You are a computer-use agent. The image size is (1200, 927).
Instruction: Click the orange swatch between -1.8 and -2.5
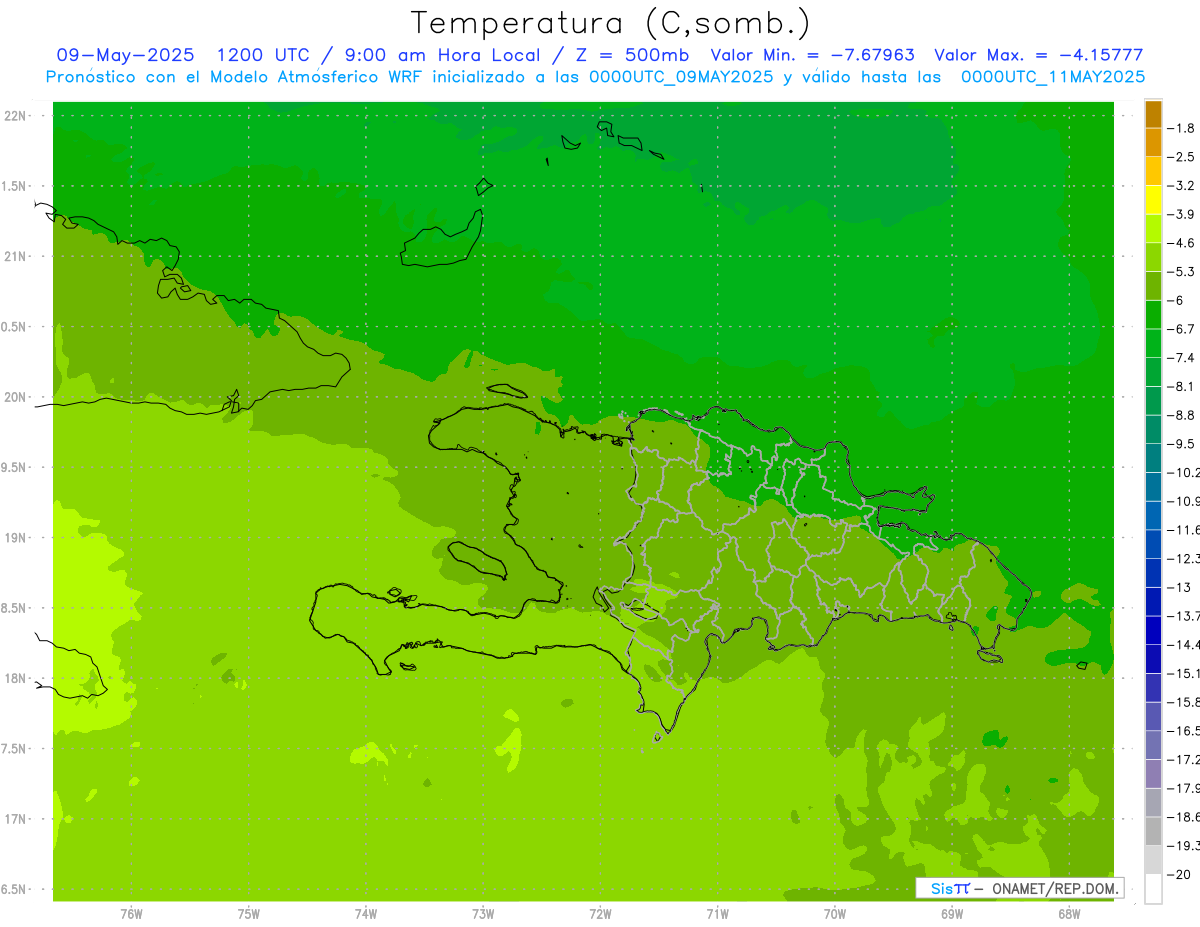pyautogui.click(x=1153, y=142)
